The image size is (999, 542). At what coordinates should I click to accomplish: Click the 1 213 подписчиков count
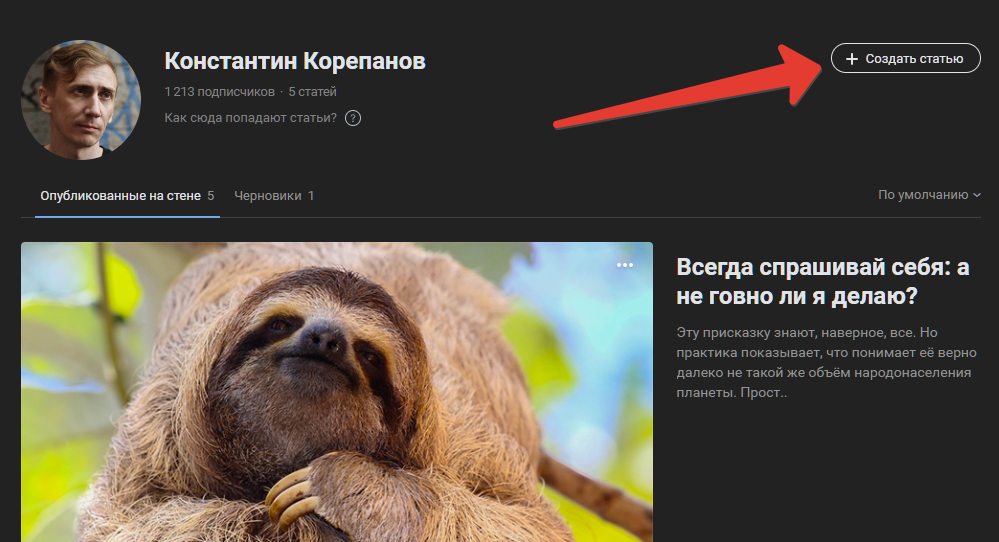point(219,92)
